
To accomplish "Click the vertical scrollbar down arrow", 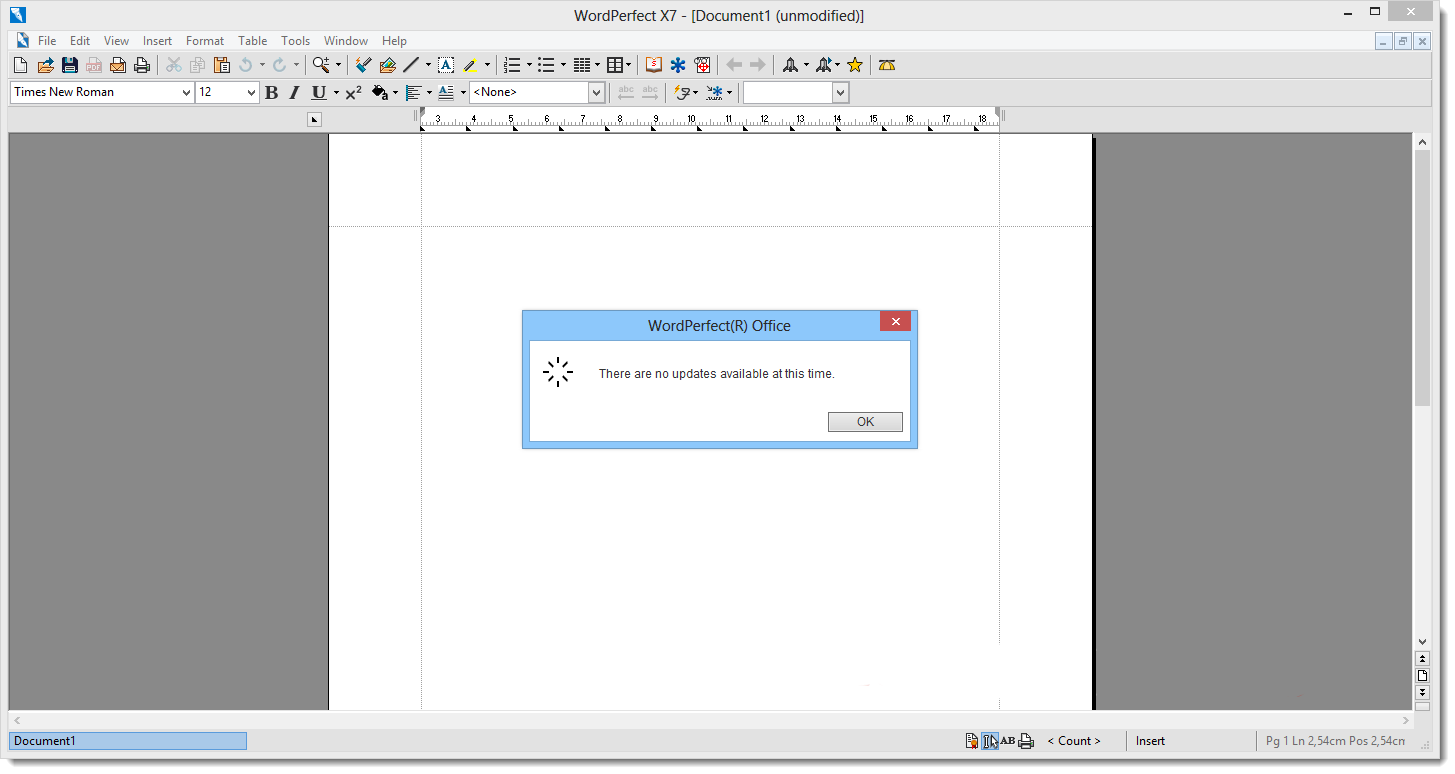I will tap(1422, 642).
